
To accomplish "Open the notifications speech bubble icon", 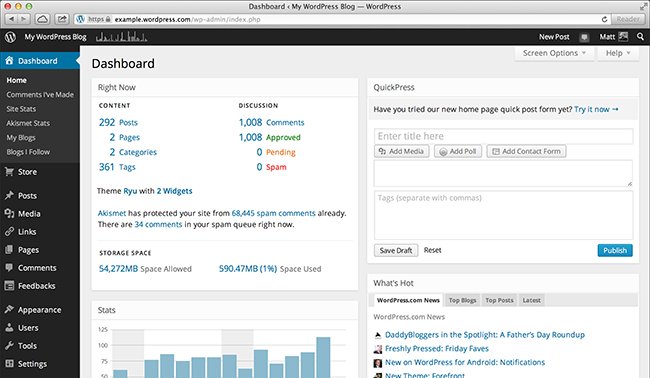I will click(x=585, y=37).
